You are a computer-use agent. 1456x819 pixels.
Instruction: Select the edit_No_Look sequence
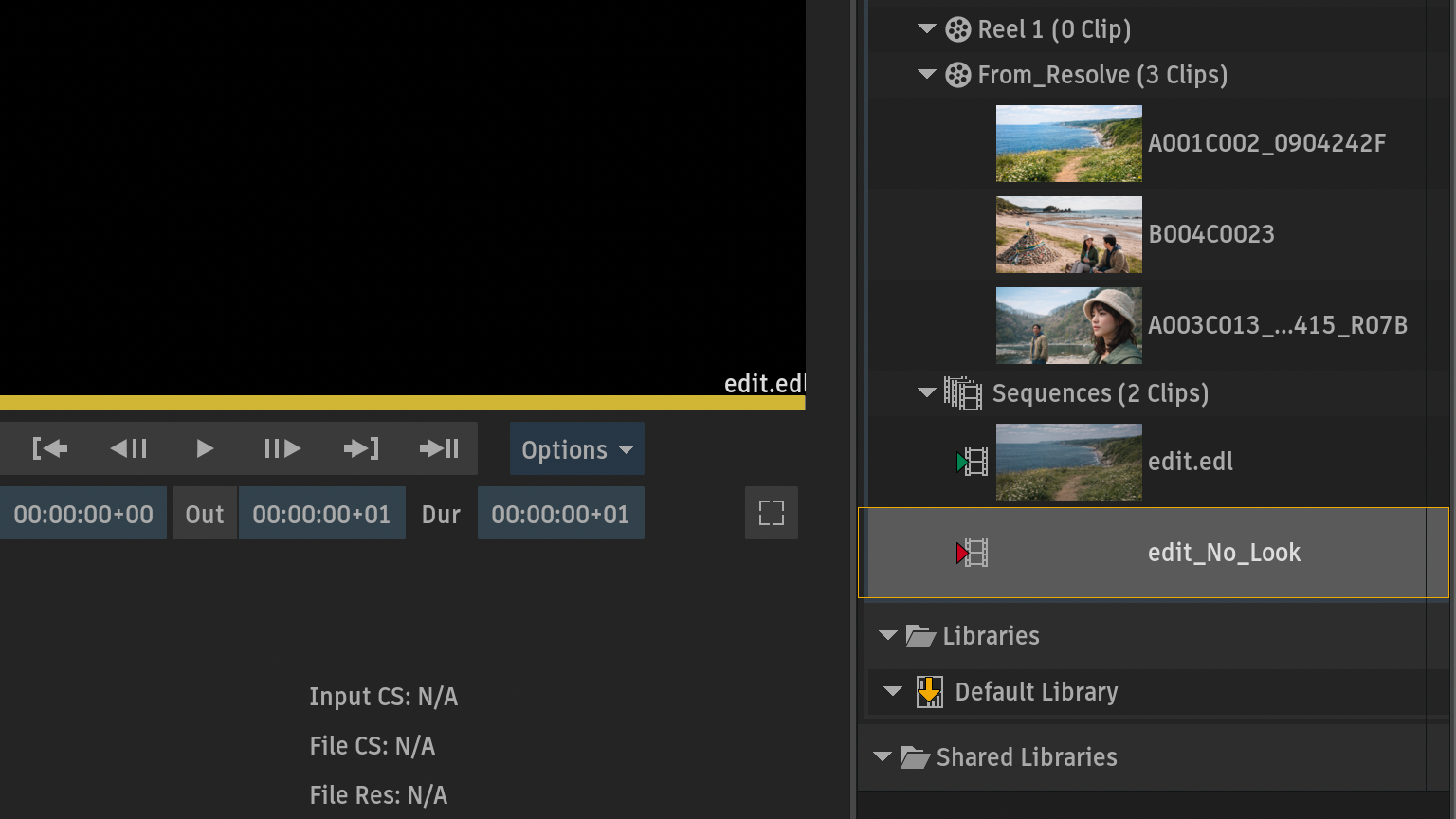point(1223,553)
